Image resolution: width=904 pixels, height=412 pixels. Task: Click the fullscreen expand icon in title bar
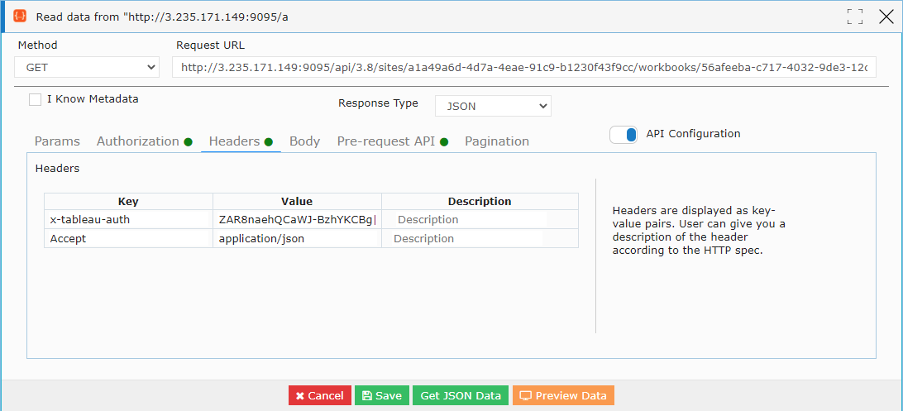point(855,17)
